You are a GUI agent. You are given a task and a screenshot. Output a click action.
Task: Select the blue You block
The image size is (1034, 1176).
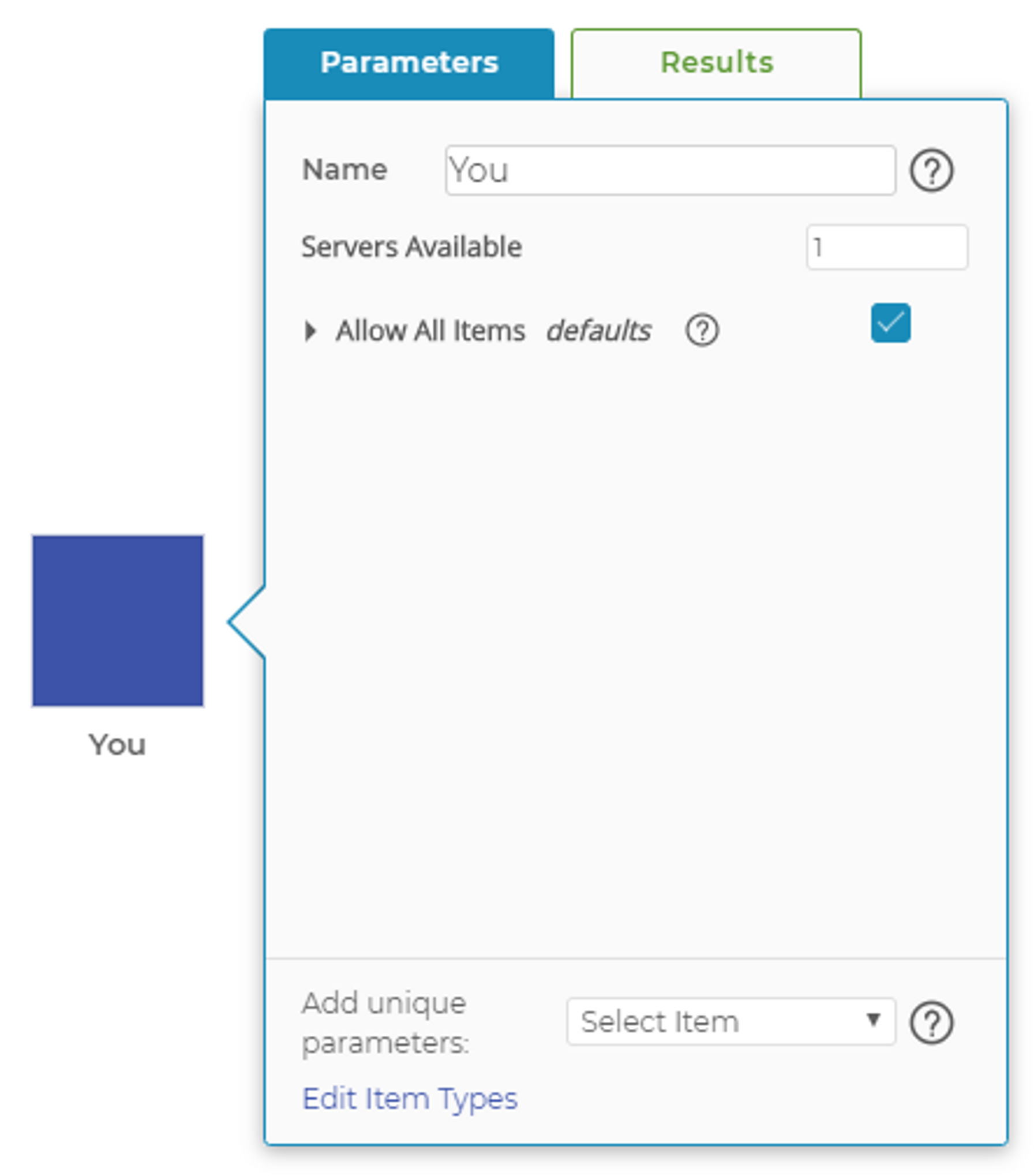tap(118, 621)
